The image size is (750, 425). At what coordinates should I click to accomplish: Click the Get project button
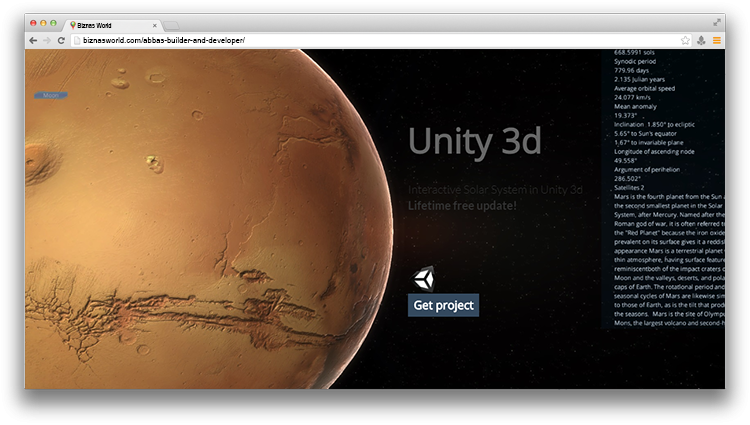(x=443, y=305)
